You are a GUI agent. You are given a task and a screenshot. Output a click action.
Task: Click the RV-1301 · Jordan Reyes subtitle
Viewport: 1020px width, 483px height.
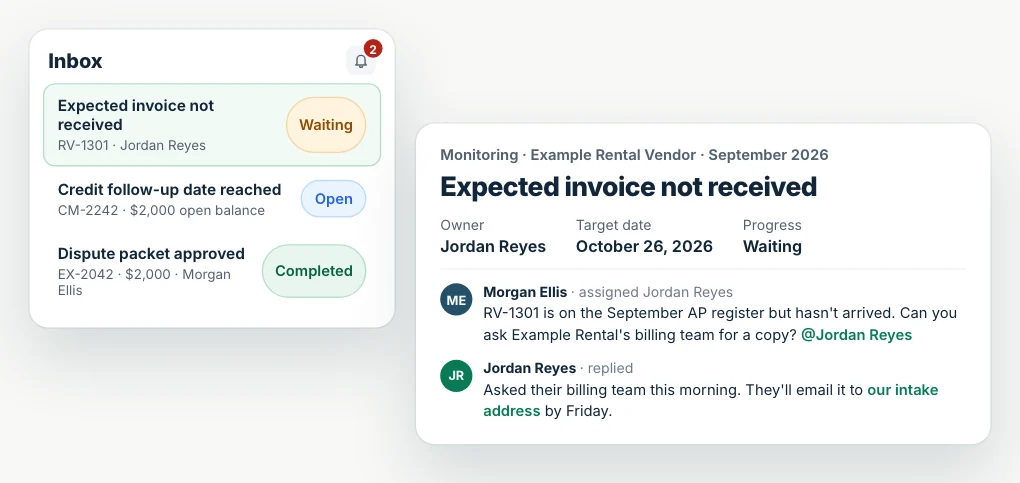coord(132,146)
